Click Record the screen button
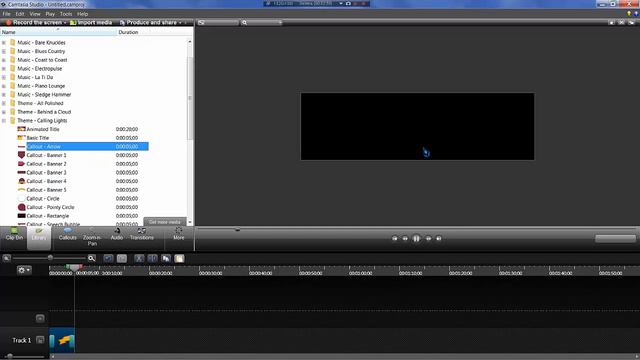This screenshot has height=360, width=640. click(x=33, y=22)
